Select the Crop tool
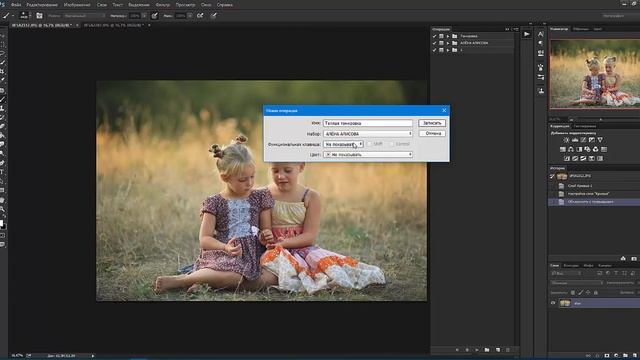640x360 pixels. (2, 71)
